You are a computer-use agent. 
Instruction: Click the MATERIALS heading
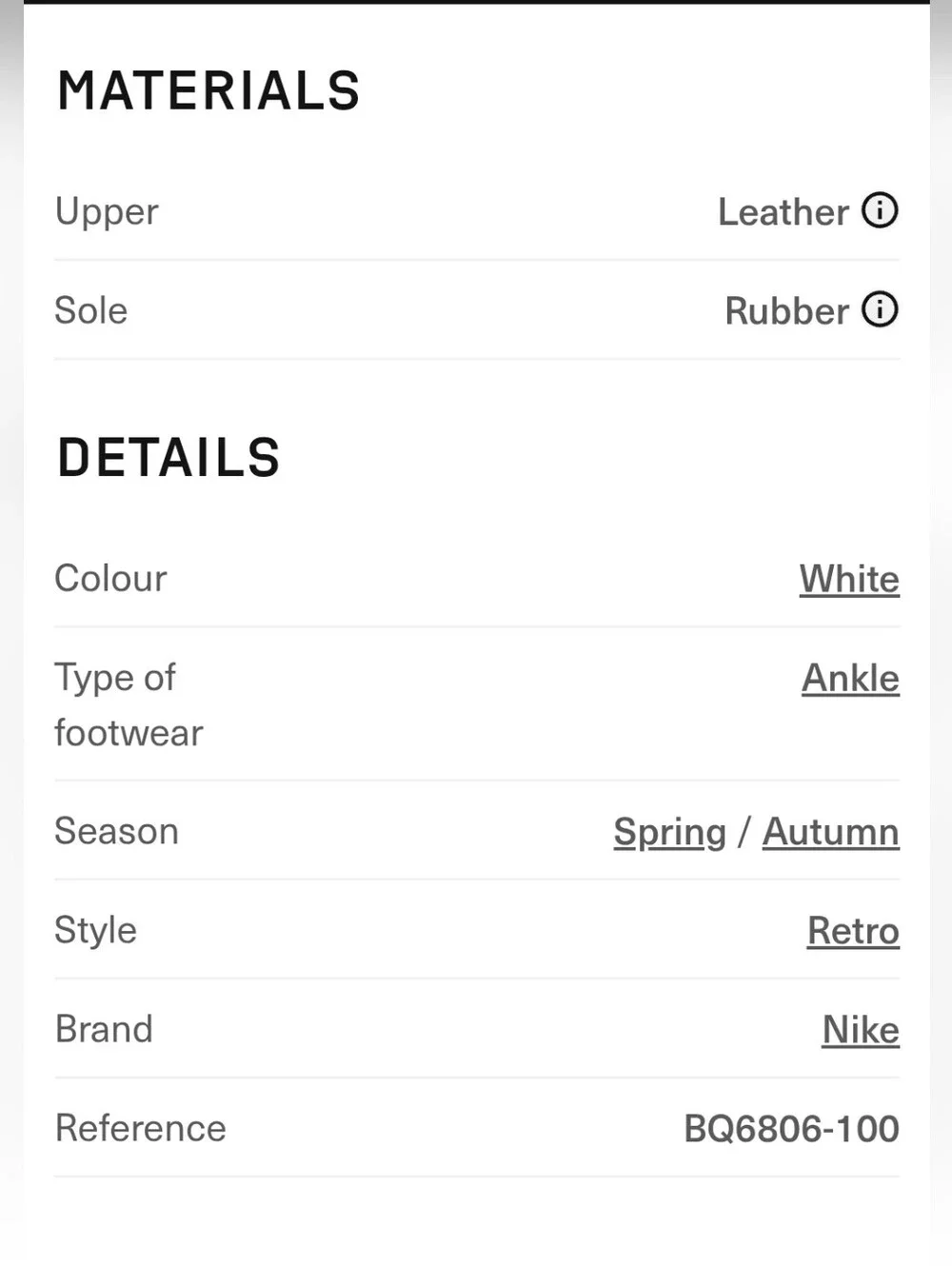208,91
